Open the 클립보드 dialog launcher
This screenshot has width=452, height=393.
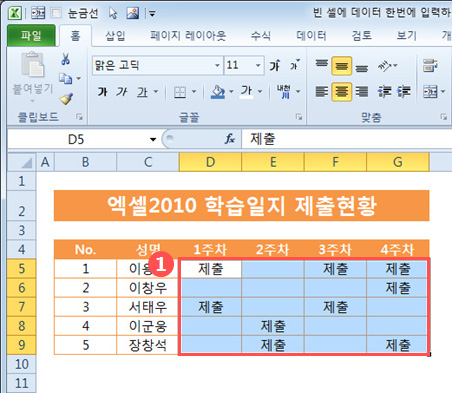79,117
